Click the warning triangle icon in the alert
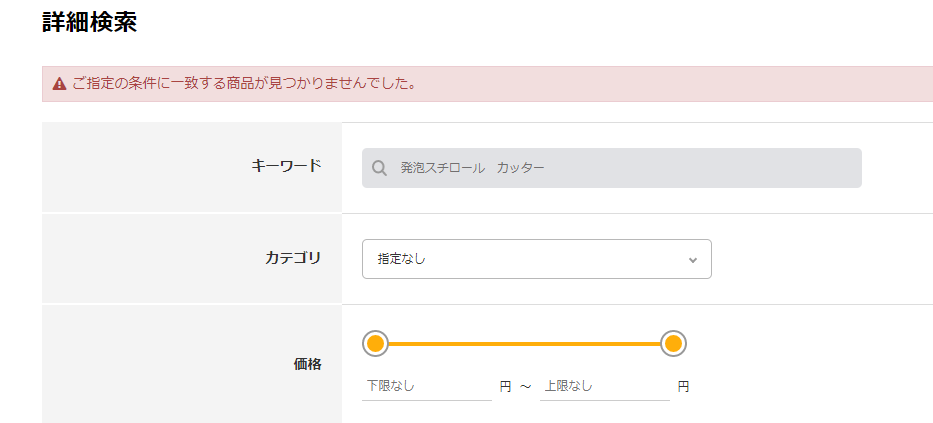The width and height of the screenshot is (933, 423). [60, 84]
